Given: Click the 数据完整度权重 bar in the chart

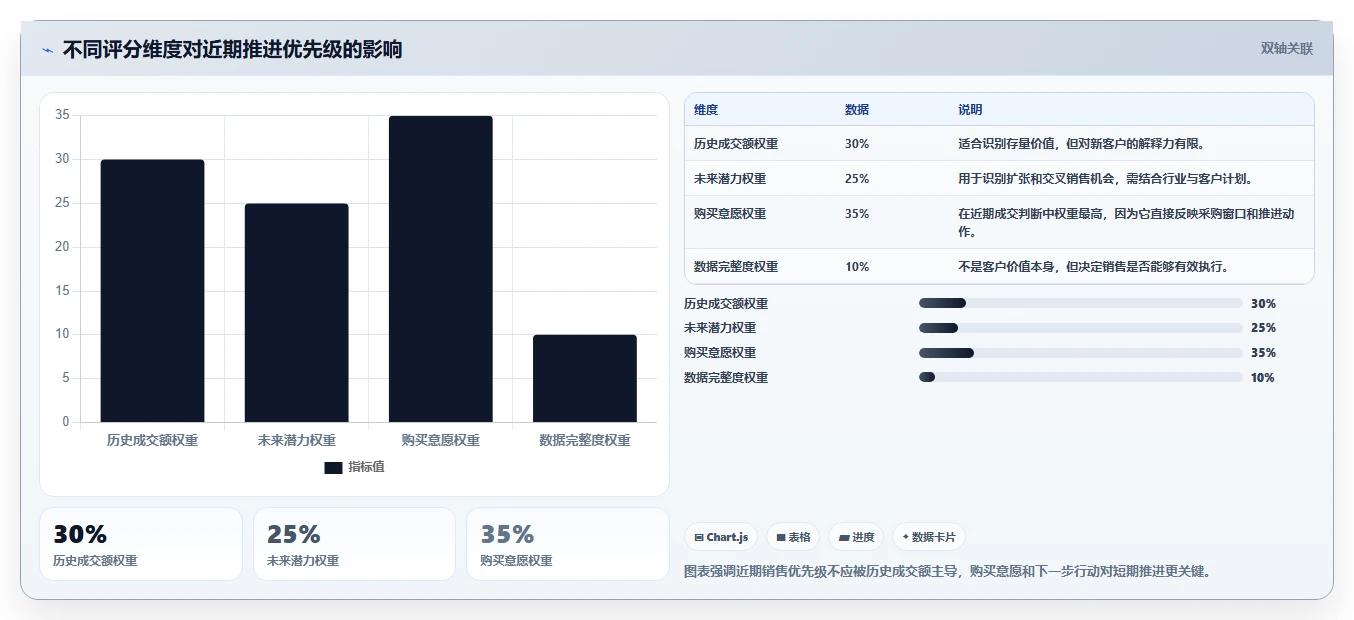Looking at the screenshot, I should (x=584, y=378).
